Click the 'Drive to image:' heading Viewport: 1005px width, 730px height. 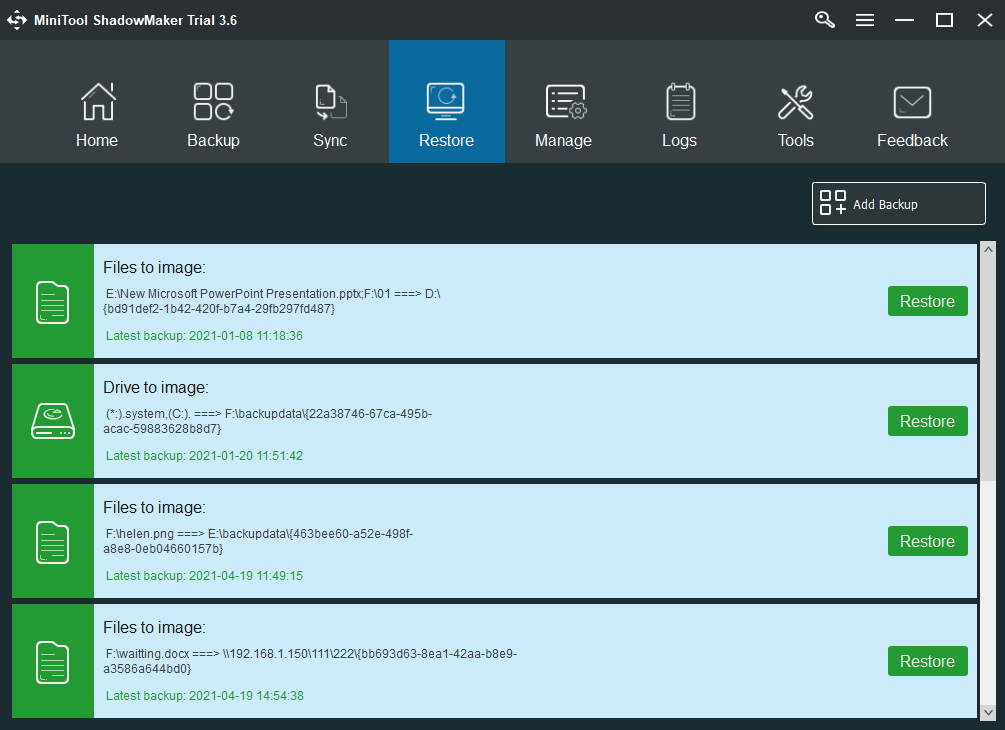coord(156,387)
